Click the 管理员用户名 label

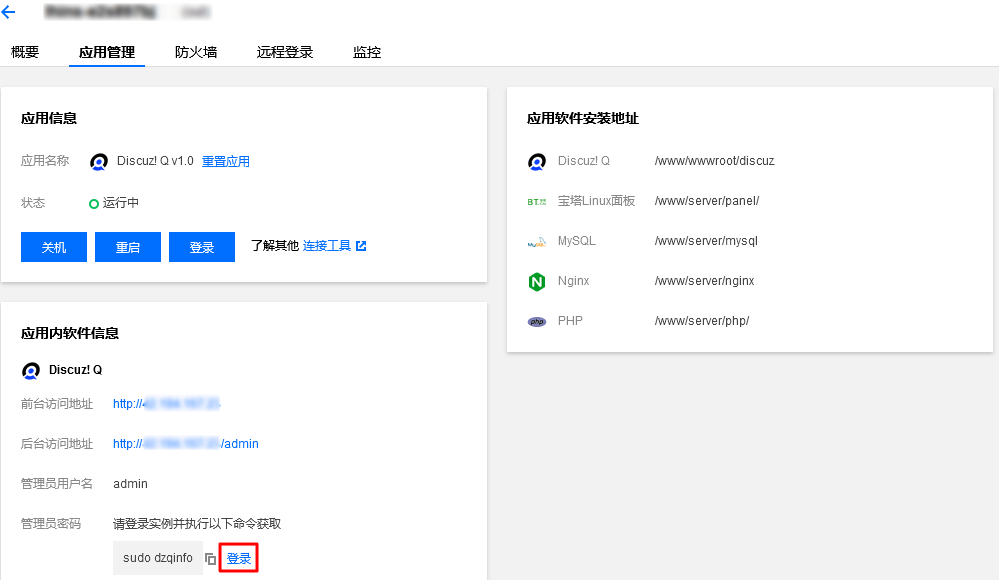(x=57, y=484)
